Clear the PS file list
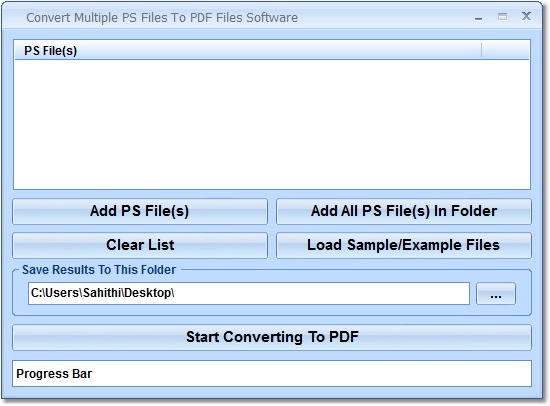Screen dimensions: 550x406 coord(140,245)
